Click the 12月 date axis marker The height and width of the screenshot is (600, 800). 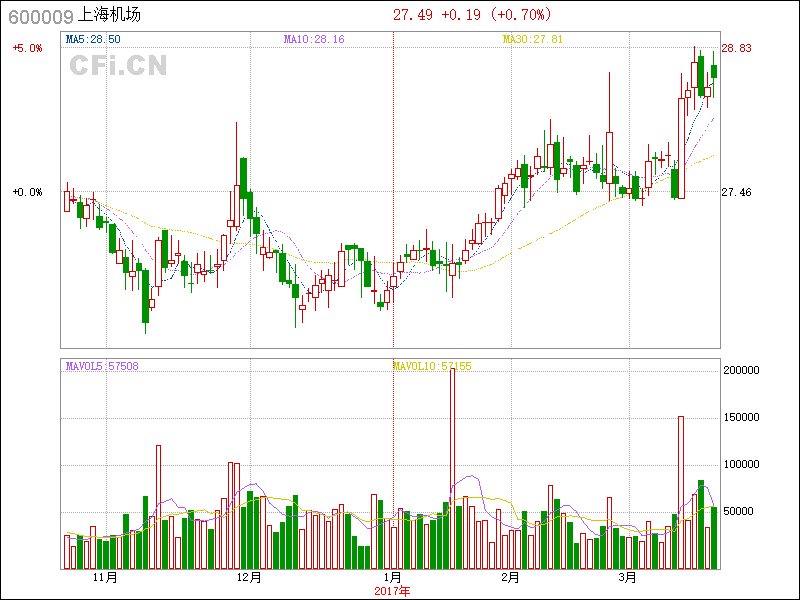249,578
